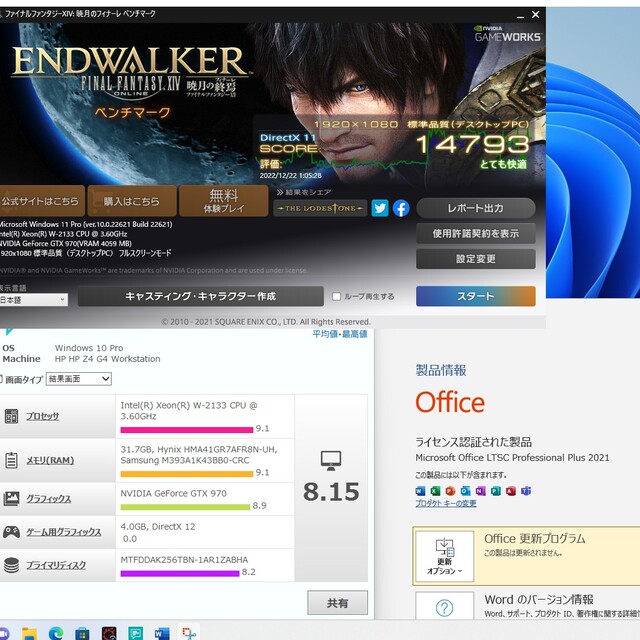Click the Word icon in Office product info

tap(420, 491)
